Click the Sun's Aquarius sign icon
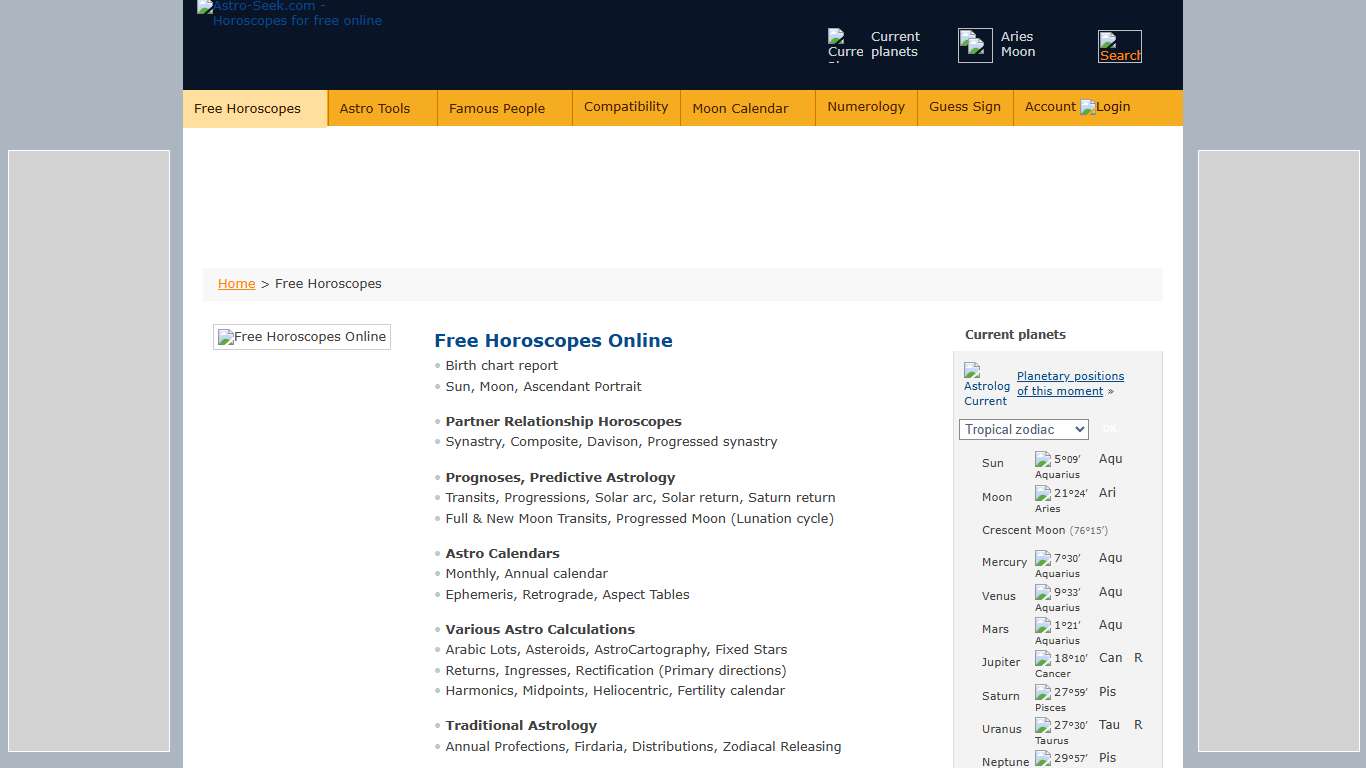This screenshot has width=1366, height=768. click(x=1043, y=460)
